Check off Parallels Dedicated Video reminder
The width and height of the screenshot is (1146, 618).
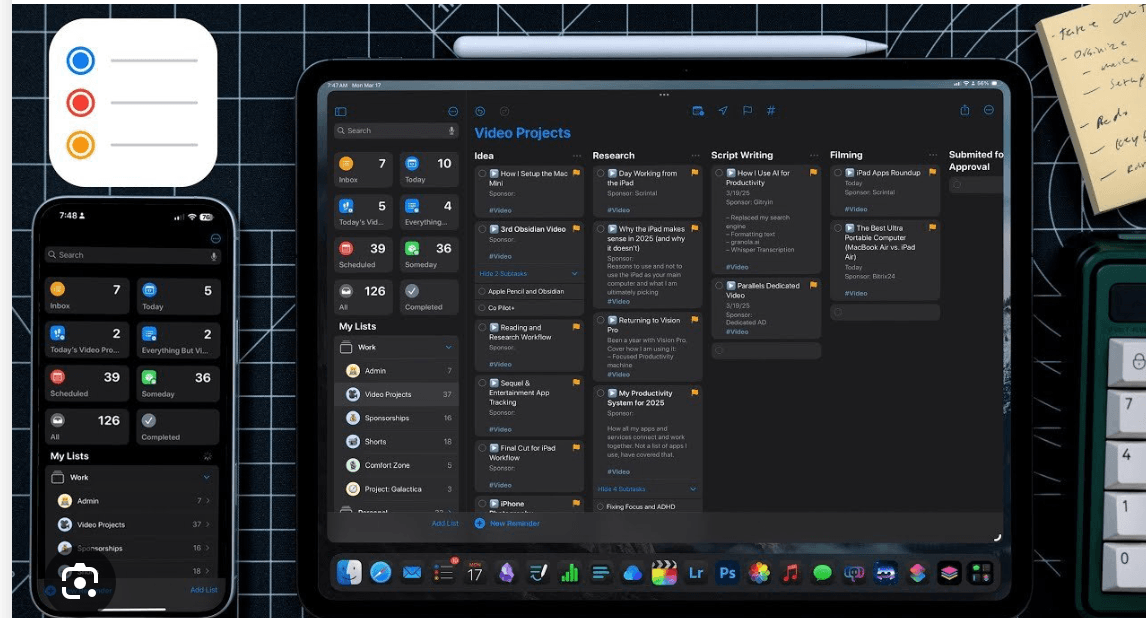pyautogui.click(x=719, y=286)
